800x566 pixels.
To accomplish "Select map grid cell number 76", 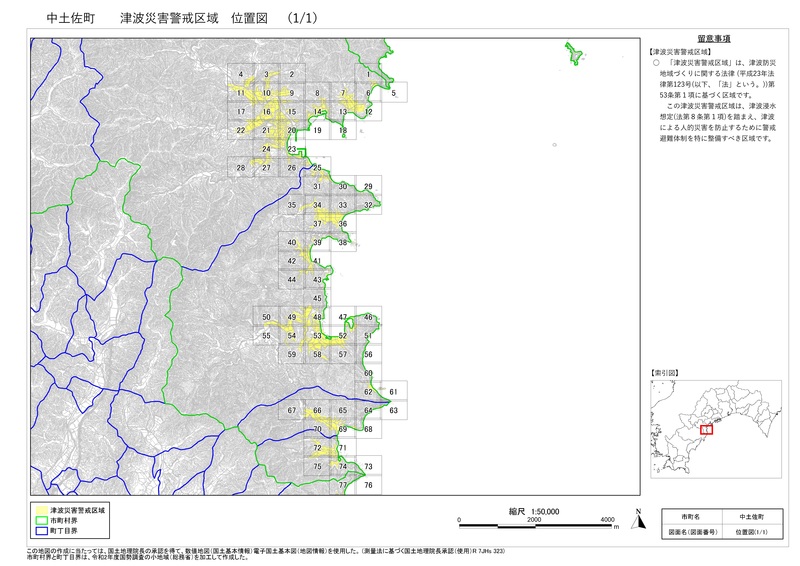I will point(368,485).
